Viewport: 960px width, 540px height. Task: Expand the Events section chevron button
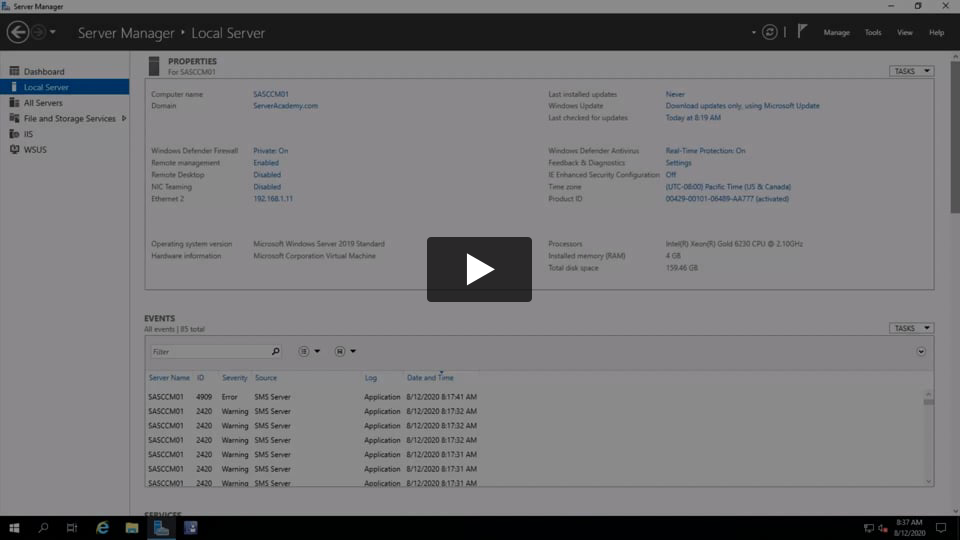pos(921,352)
